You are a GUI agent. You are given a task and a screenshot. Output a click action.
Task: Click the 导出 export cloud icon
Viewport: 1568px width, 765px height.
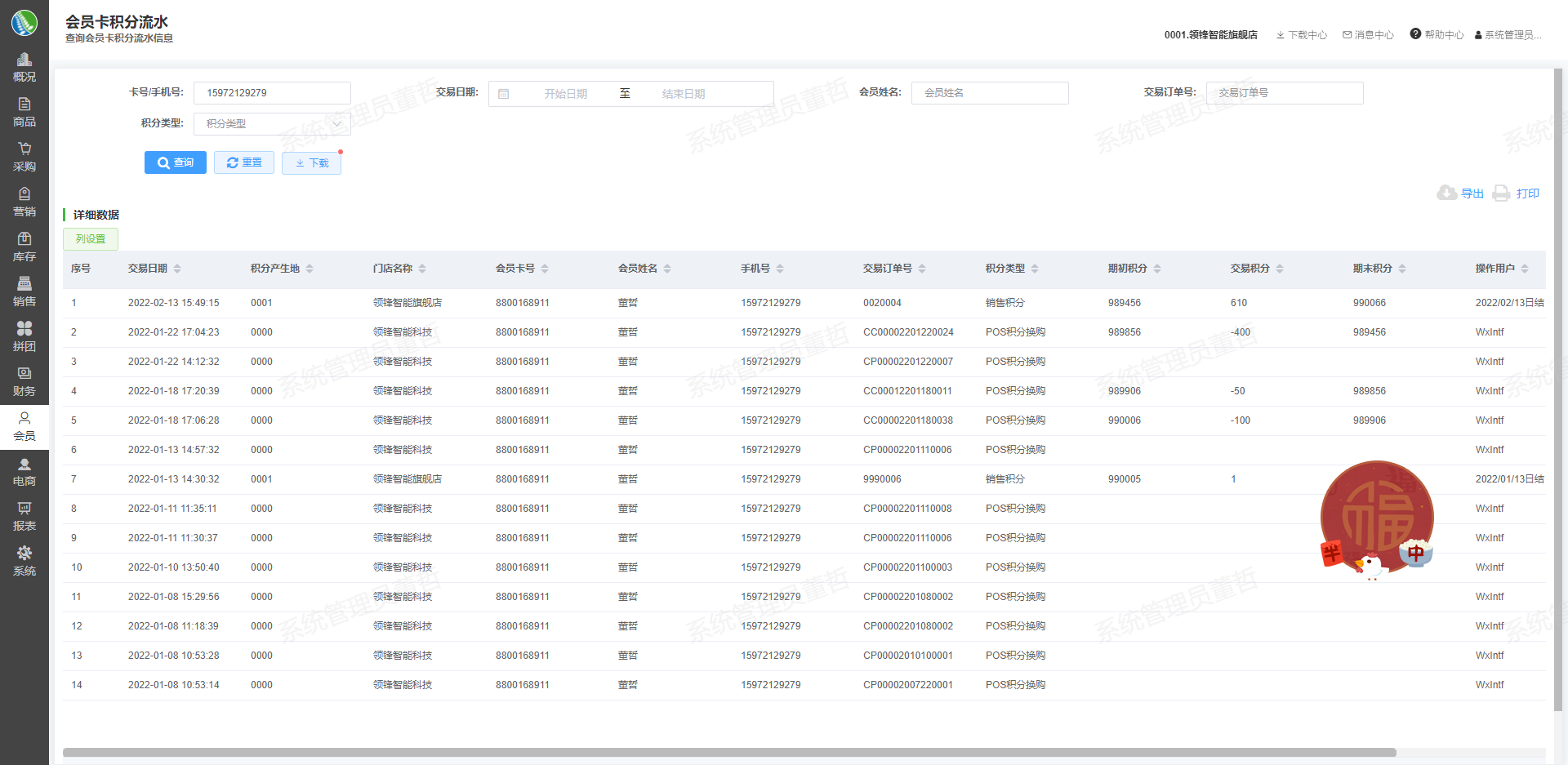pyautogui.click(x=1446, y=193)
